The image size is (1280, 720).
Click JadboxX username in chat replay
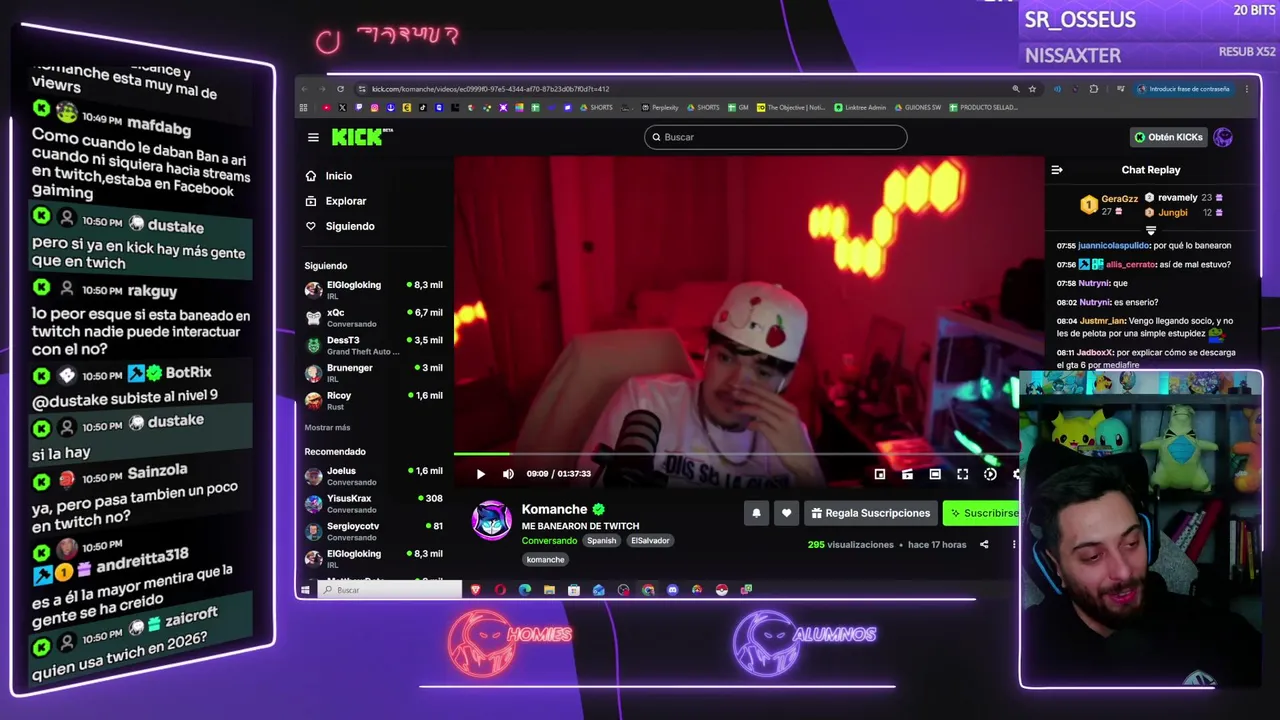click(1095, 353)
